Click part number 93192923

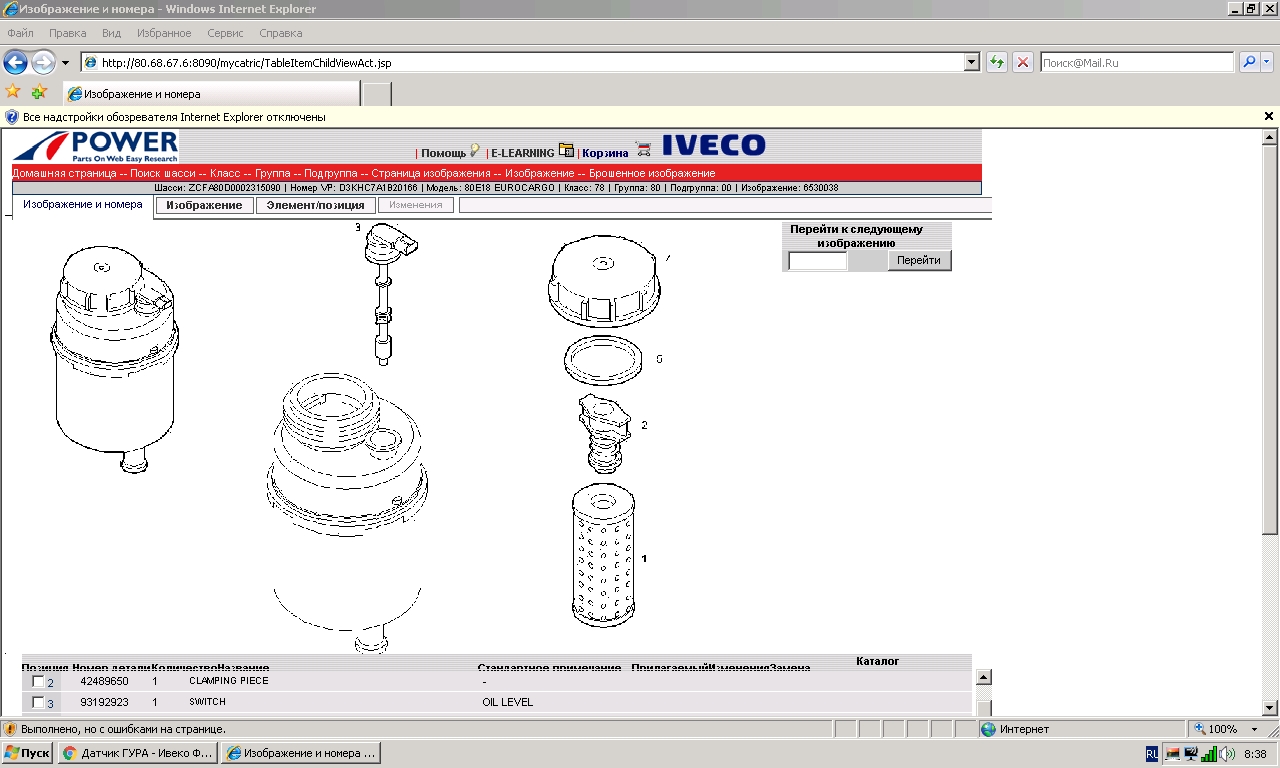point(104,702)
